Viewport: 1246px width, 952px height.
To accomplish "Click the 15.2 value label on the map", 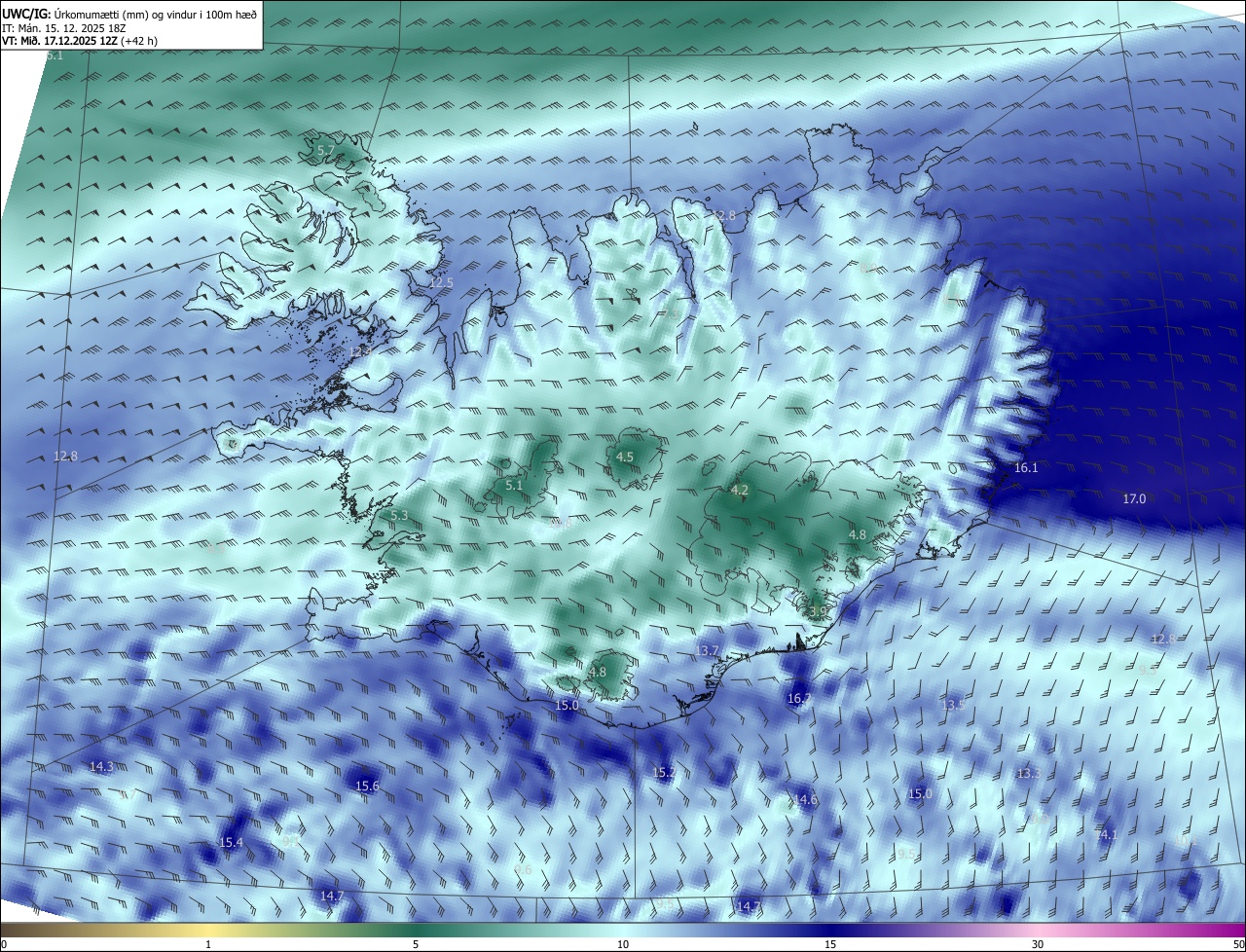I will 663,772.
